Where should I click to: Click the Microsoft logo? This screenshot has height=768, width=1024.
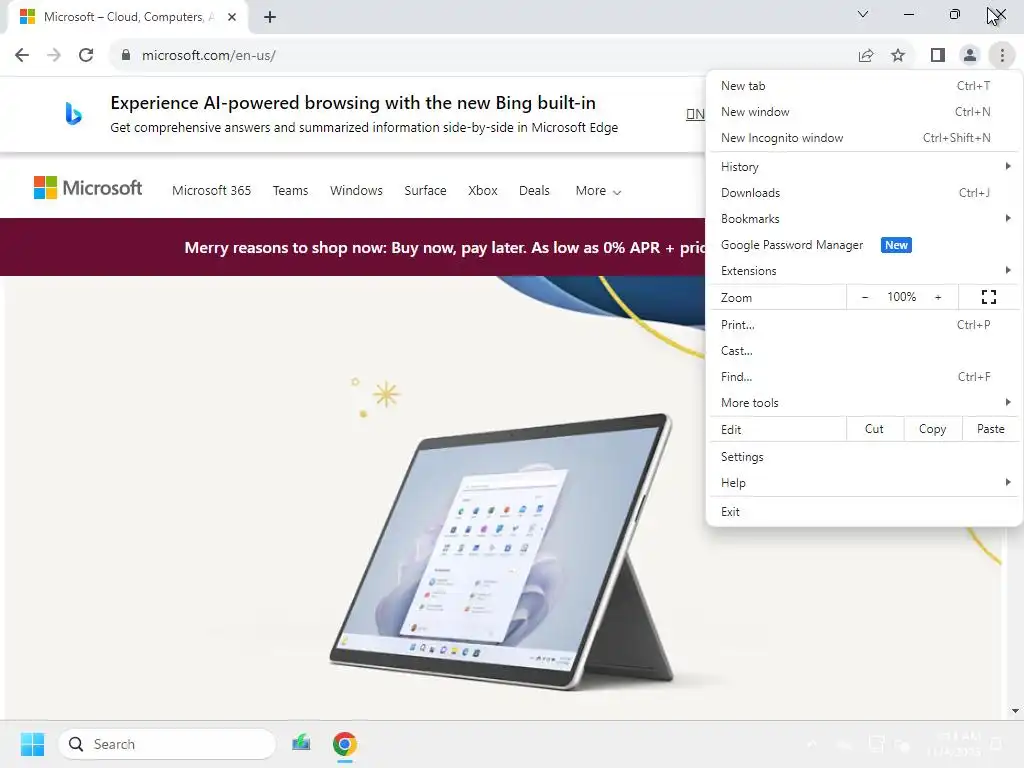point(88,188)
